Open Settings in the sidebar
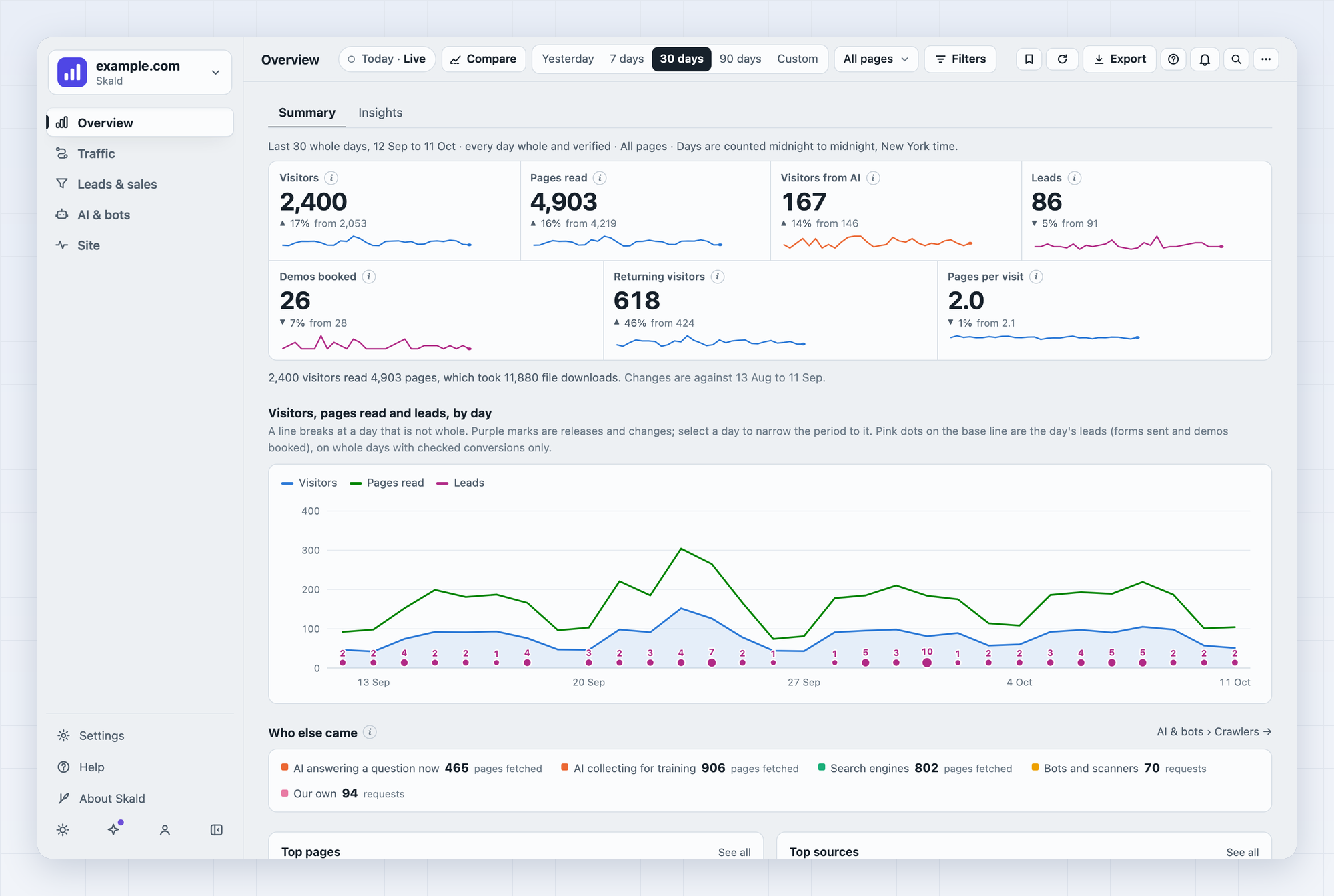The width and height of the screenshot is (1334, 896). (140, 735)
